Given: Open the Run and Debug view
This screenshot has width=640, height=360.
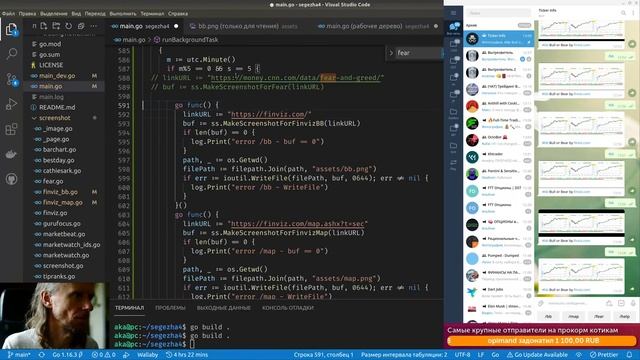Looking at the screenshot, I should click(11, 104).
